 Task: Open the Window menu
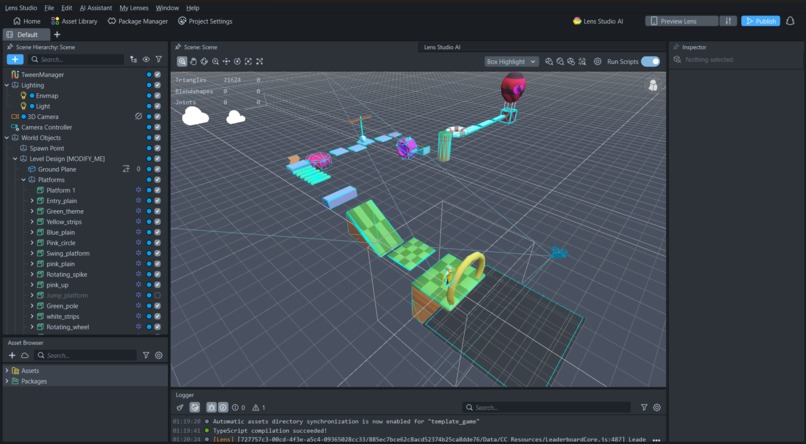(167, 8)
